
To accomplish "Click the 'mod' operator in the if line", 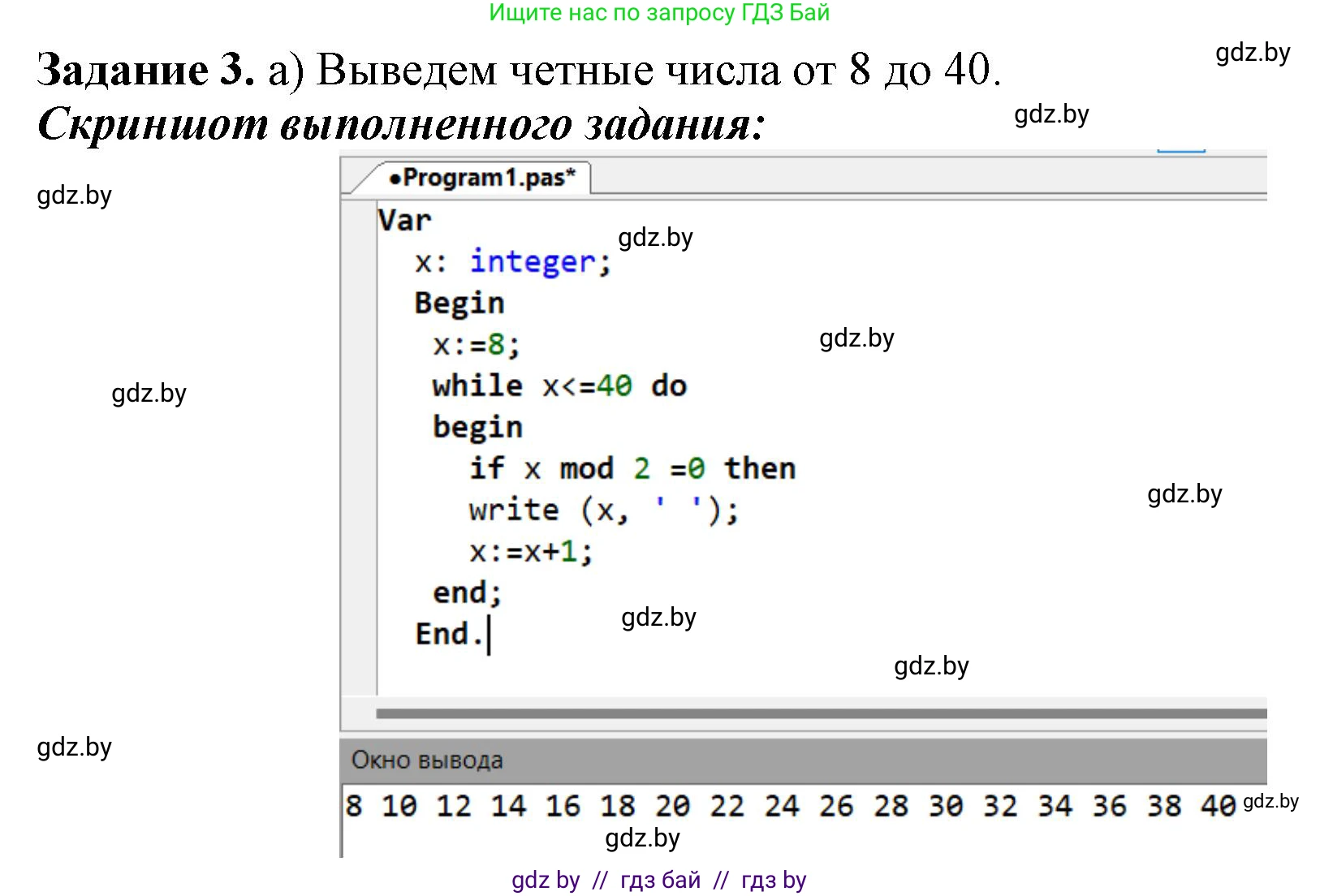I will coord(586,468).
